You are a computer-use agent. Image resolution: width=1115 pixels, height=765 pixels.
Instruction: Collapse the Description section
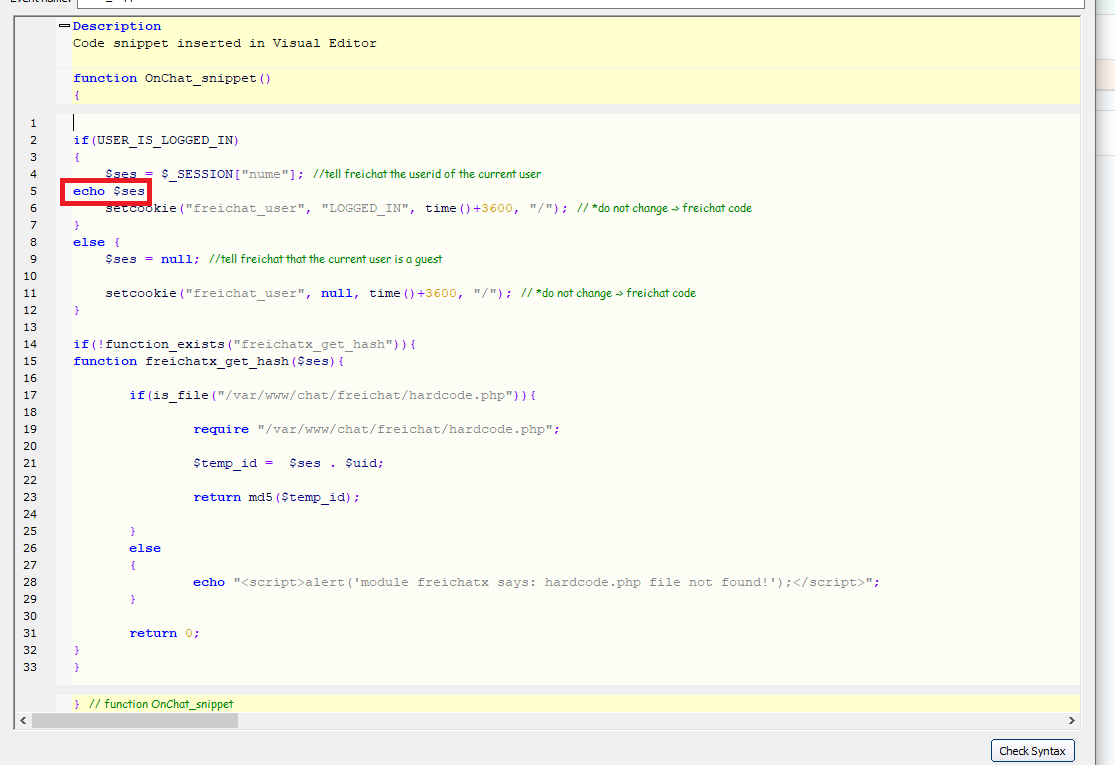64,26
